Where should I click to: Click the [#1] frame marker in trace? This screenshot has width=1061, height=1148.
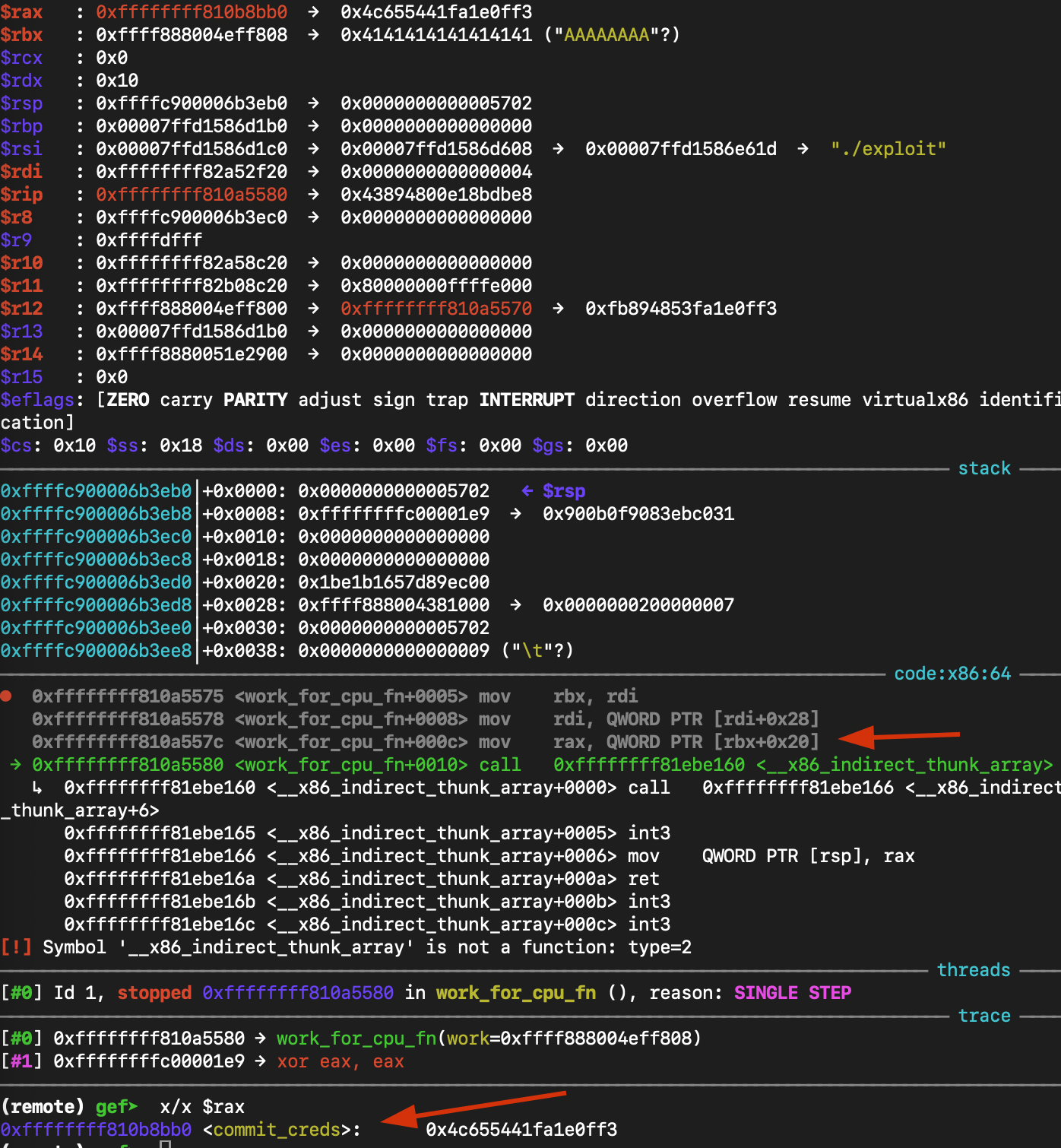point(21,1061)
